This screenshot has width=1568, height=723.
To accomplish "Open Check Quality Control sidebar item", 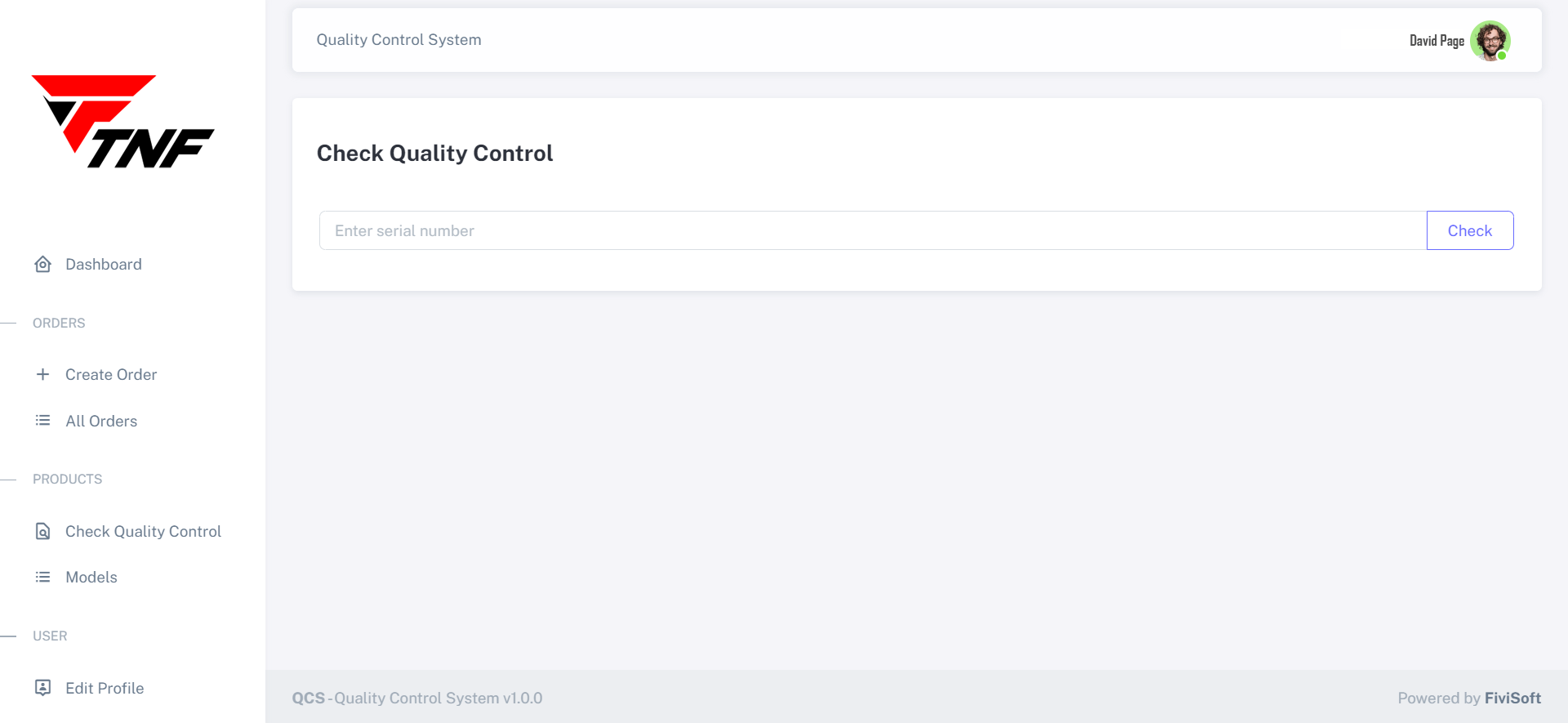I will [143, 532].
